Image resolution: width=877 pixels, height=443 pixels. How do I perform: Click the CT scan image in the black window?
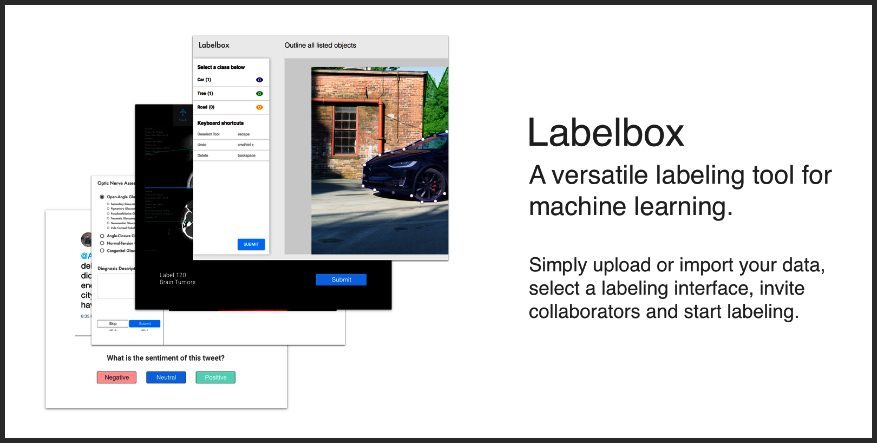pos(187,221)
